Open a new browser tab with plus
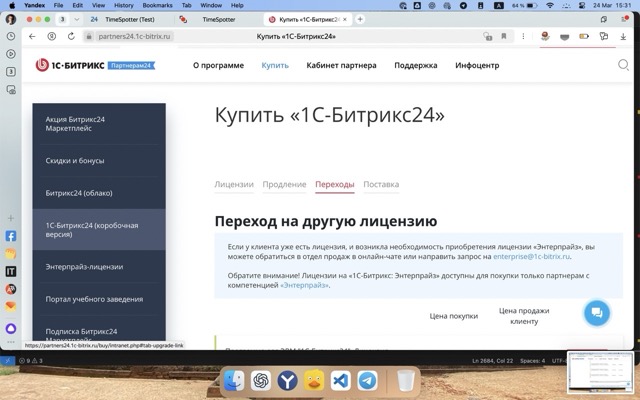 (x=360, y=19)
